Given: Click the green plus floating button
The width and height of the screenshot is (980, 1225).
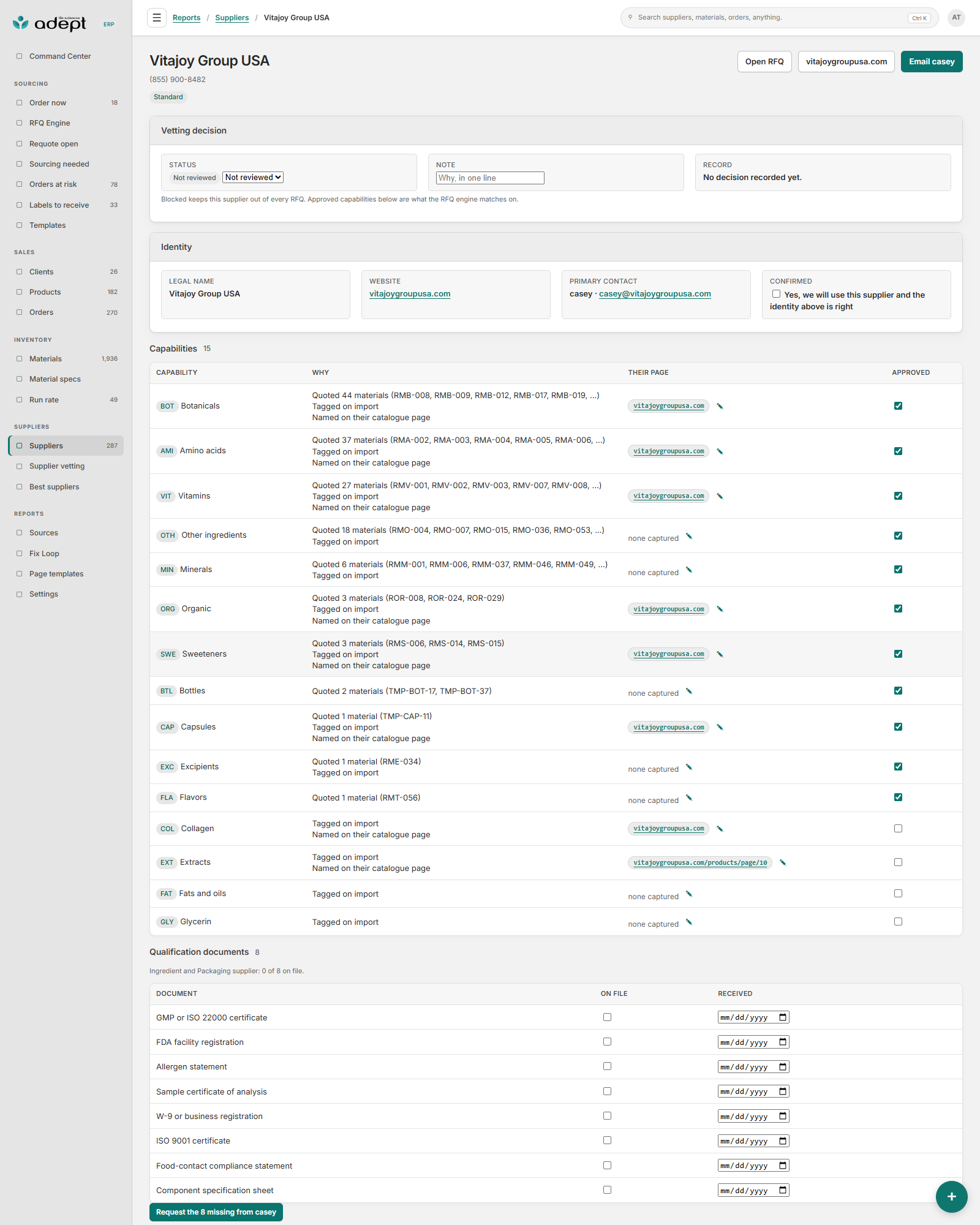Looking at the screenshot, I should tap(951, 1196).
